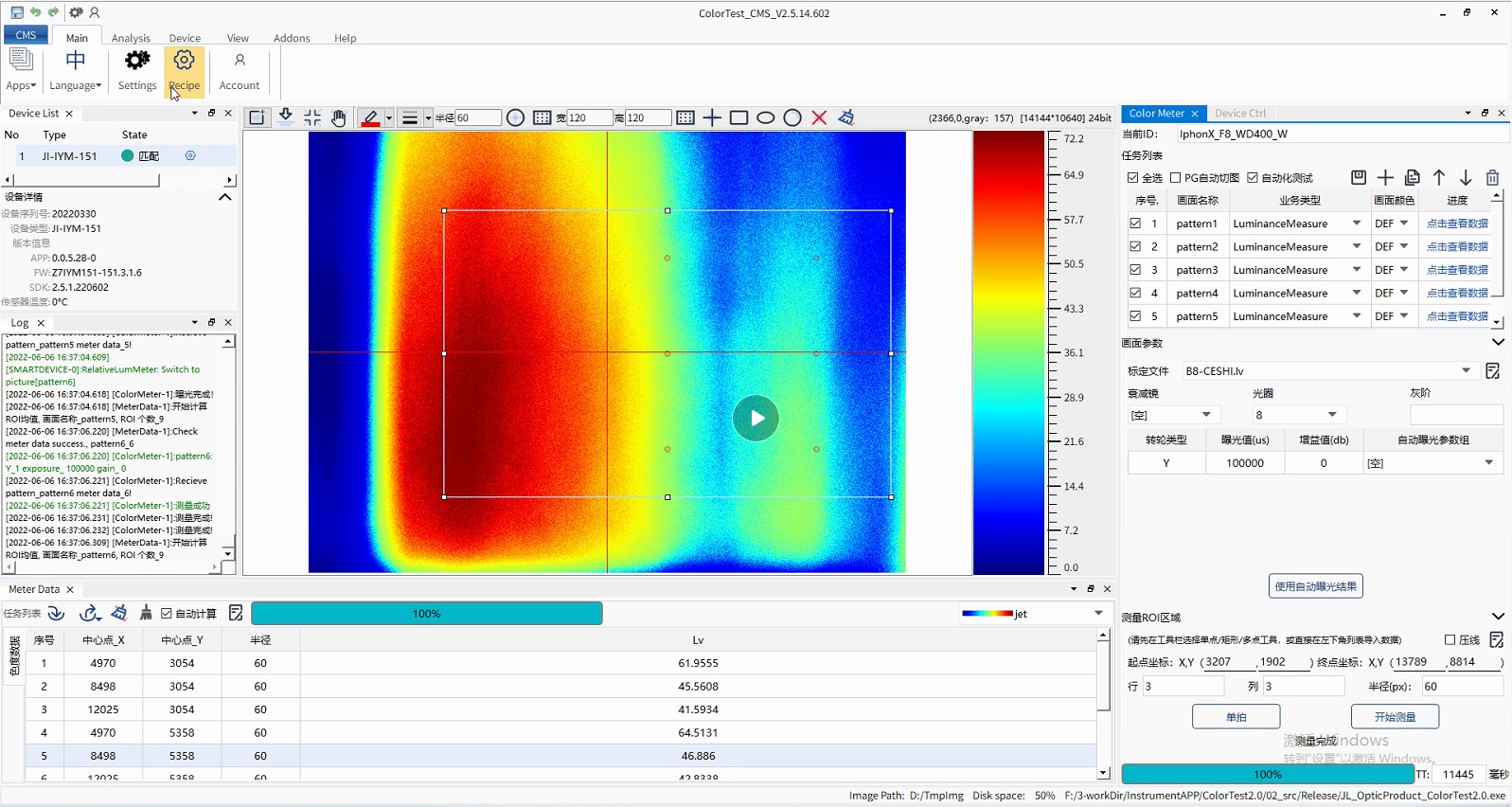Toggle the 自动计算 checkbox

(167, 614)
